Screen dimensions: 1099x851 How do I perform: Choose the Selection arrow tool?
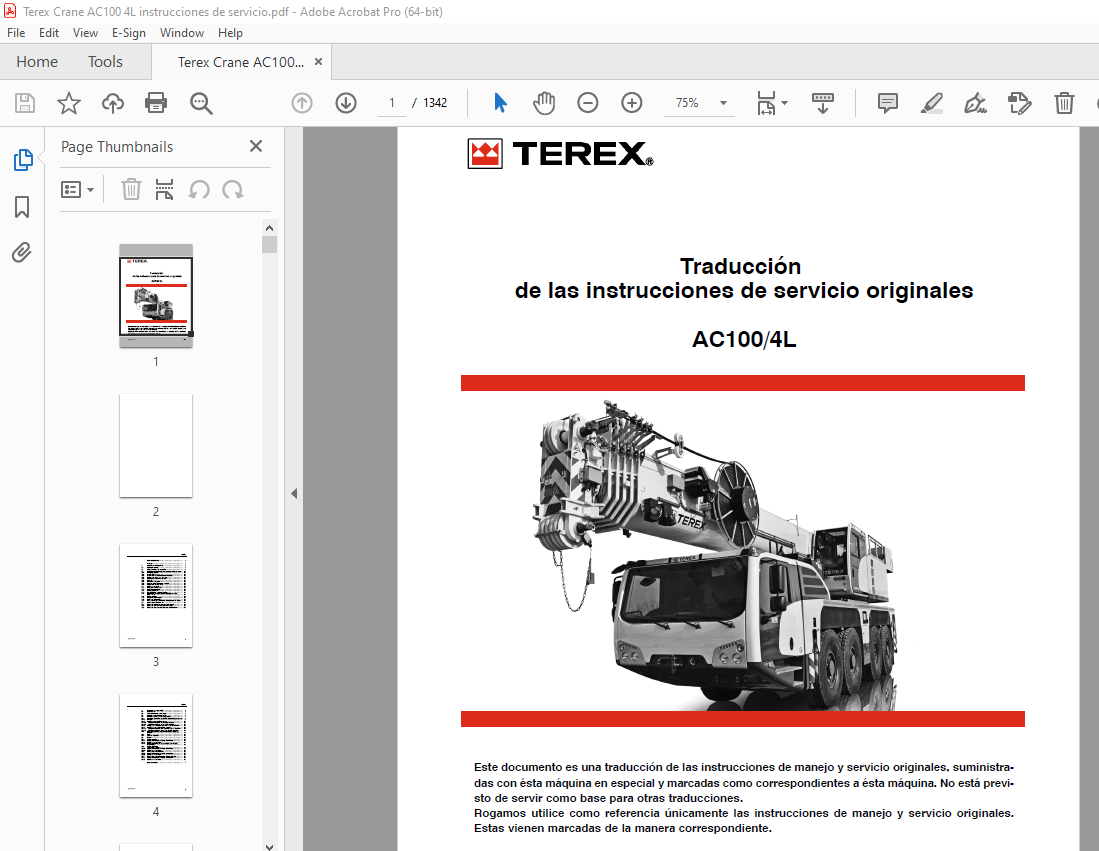pos(500,103)
